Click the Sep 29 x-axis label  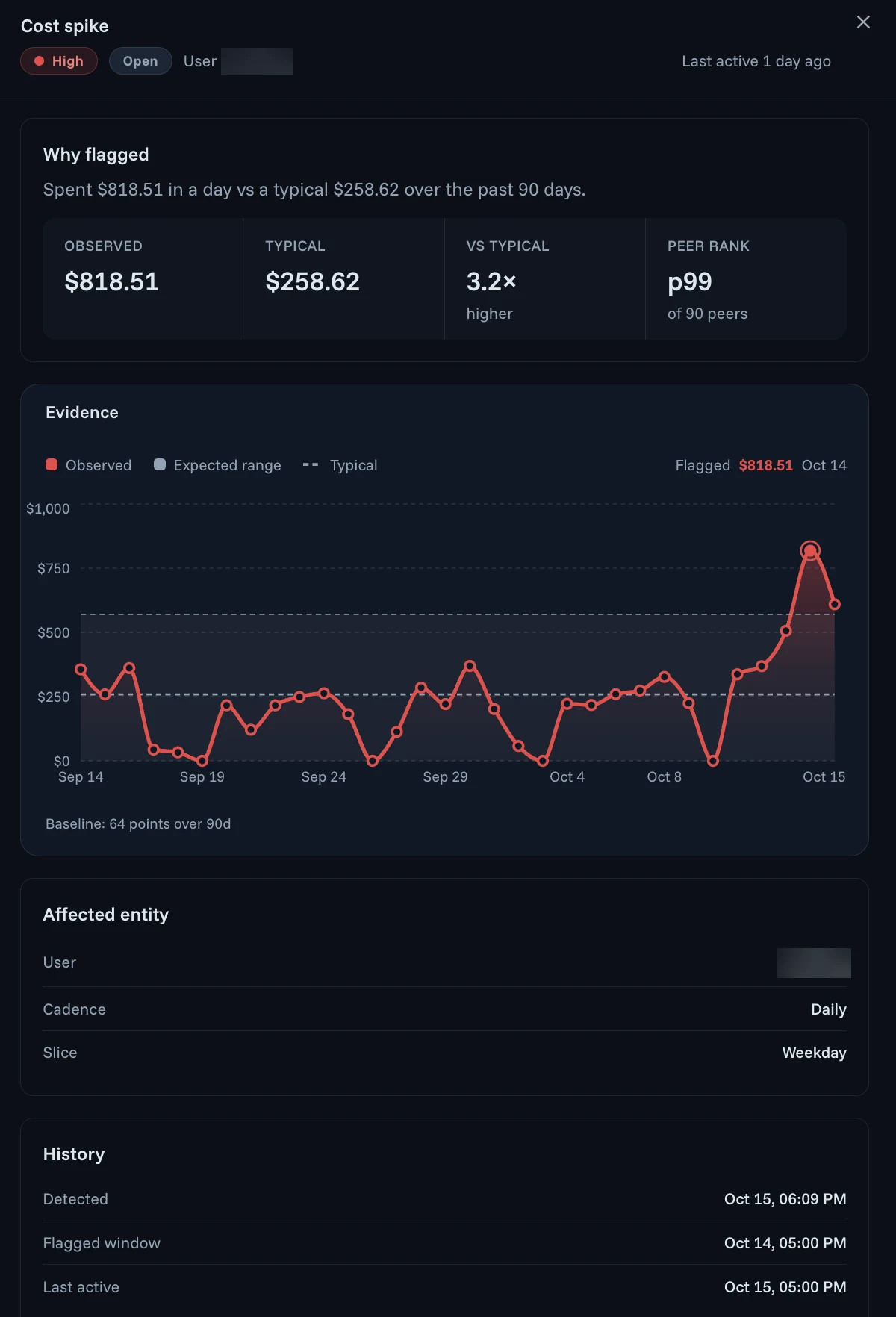click(445, 776)
